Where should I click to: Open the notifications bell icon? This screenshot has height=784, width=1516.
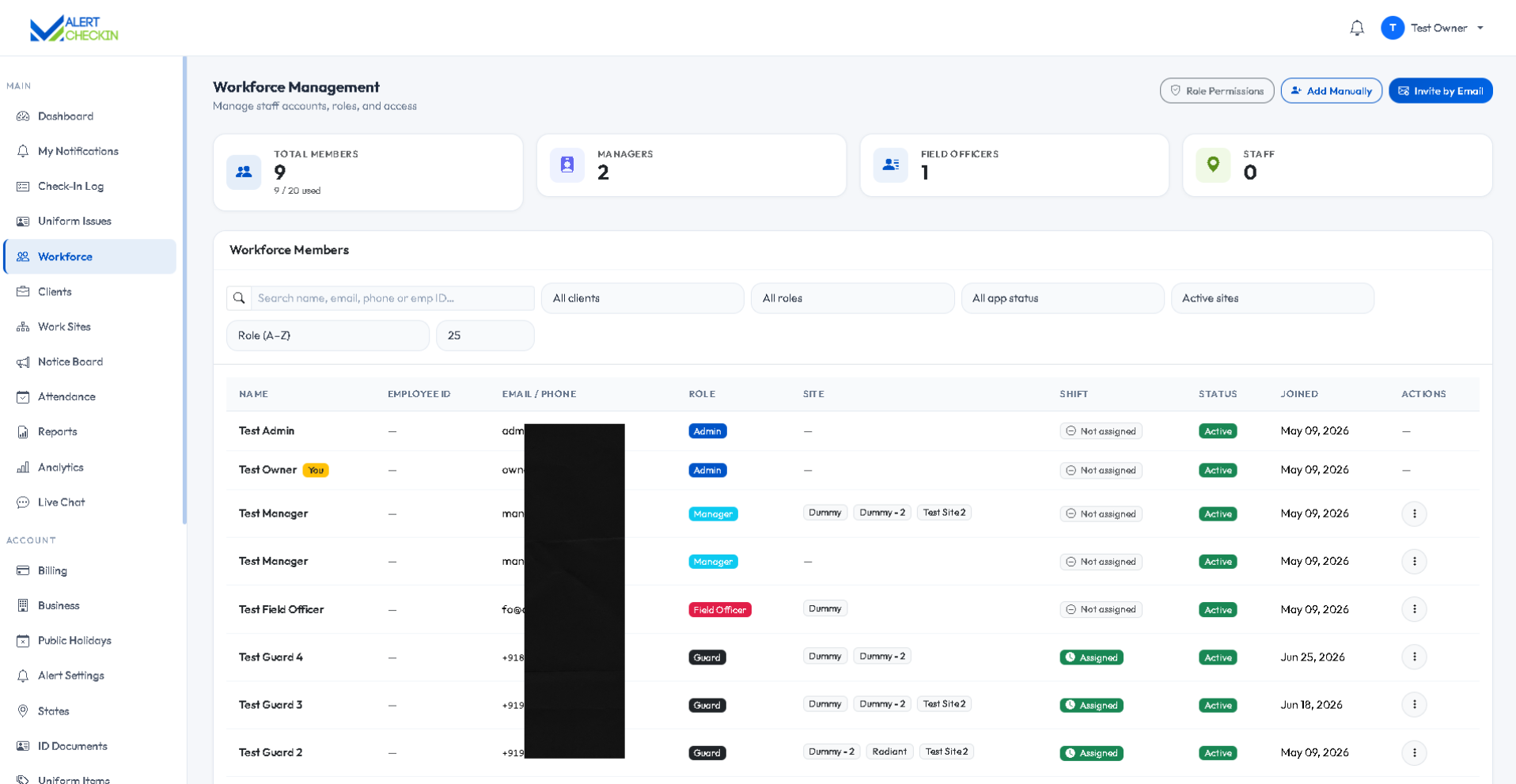(x=1357, y=28)
